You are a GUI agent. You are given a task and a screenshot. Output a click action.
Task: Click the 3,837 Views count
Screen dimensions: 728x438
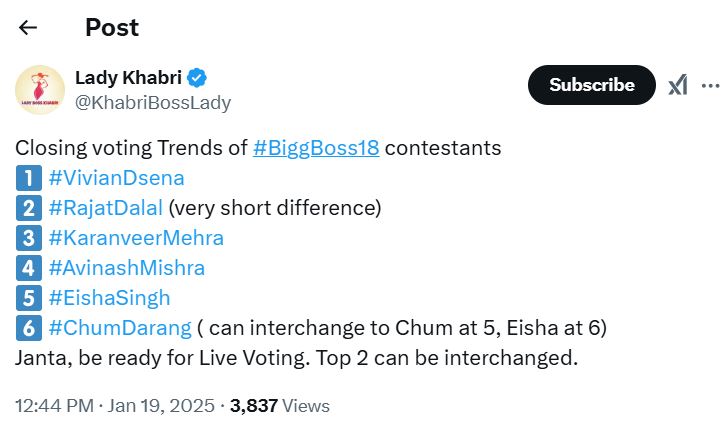click(x=280, y=406)
